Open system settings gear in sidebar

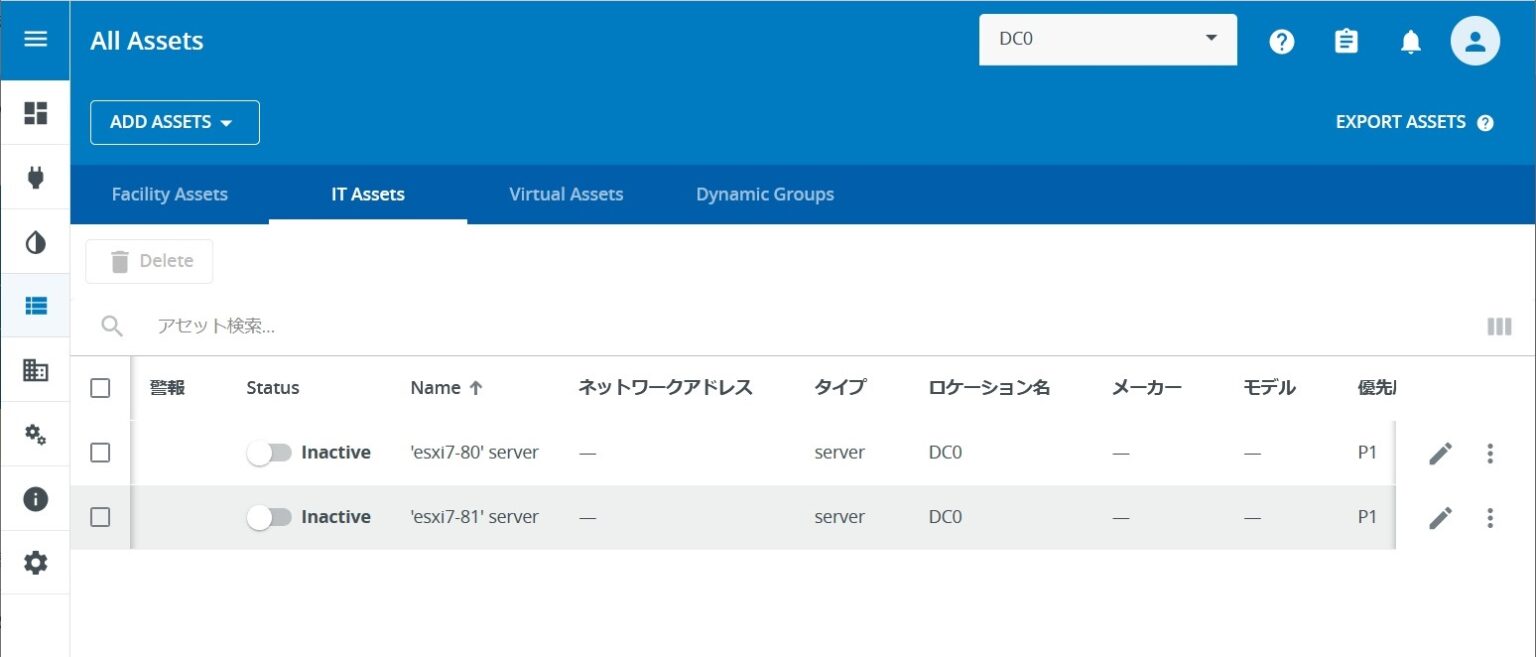click(35, 563)
